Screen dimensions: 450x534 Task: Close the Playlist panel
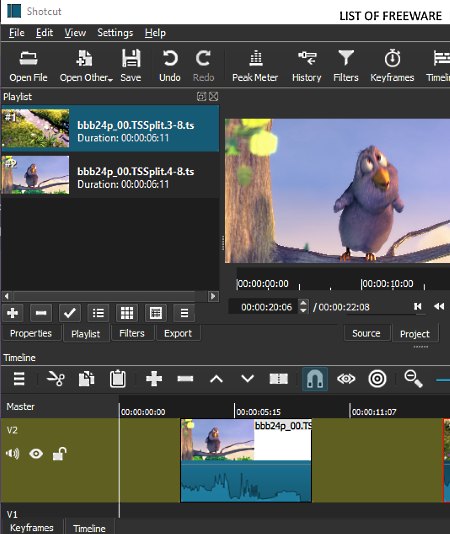(214, 97)
